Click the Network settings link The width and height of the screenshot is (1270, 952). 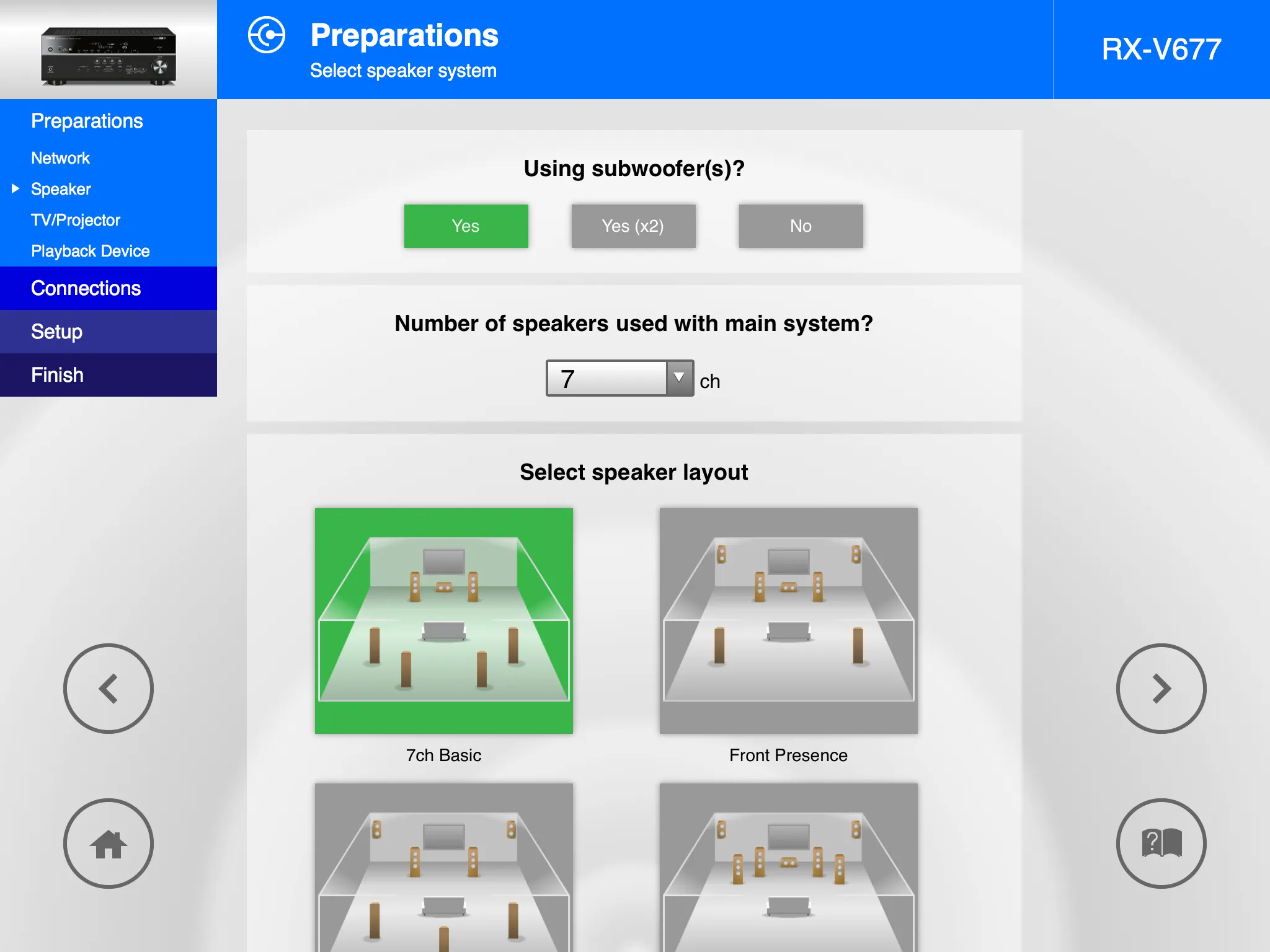(59, 158)
